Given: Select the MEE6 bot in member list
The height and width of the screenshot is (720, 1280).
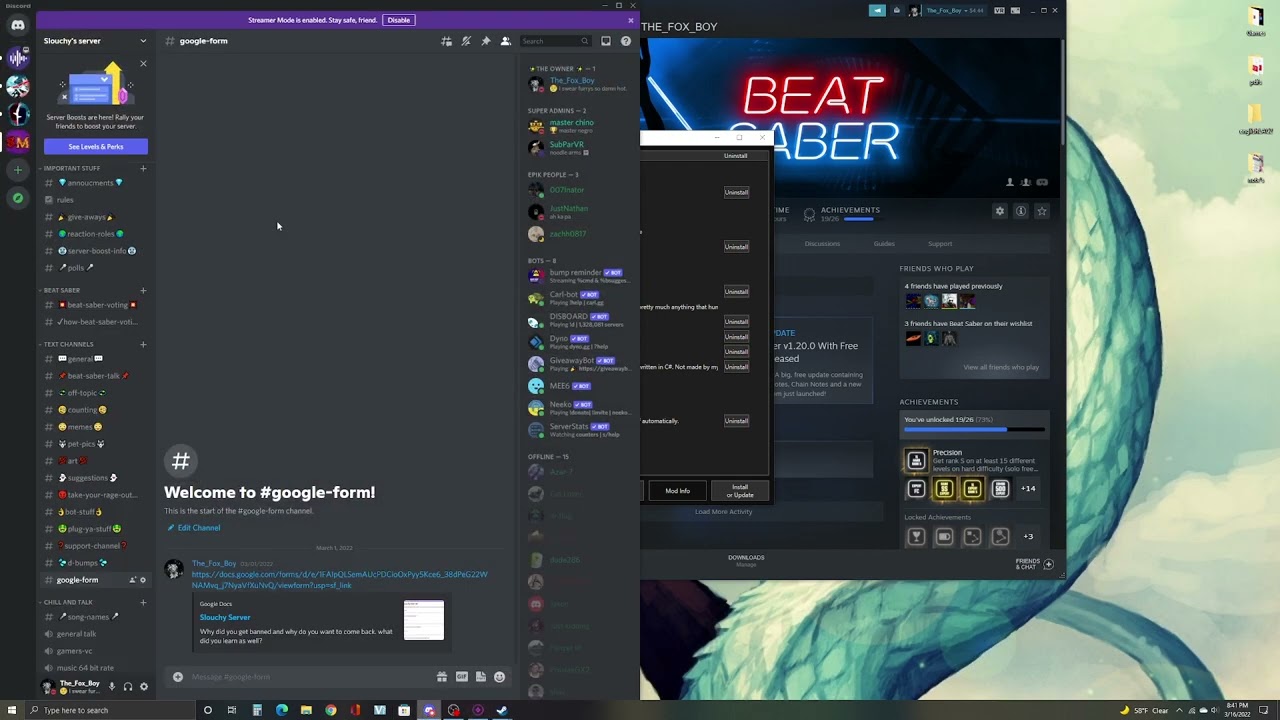Looking at the screenshot, I should [x=578, y=386].
